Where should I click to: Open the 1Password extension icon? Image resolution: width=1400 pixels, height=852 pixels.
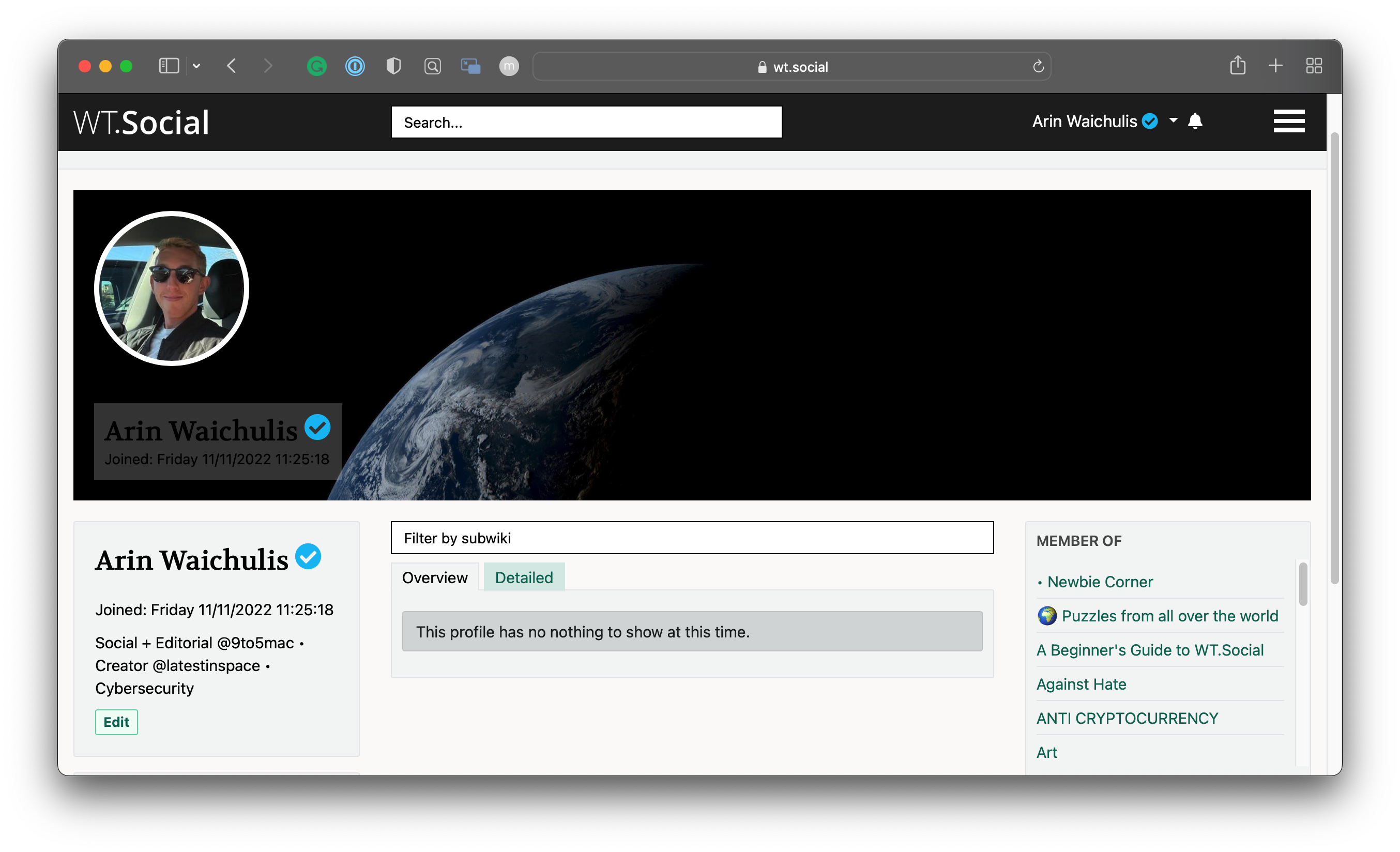point(355,67)
